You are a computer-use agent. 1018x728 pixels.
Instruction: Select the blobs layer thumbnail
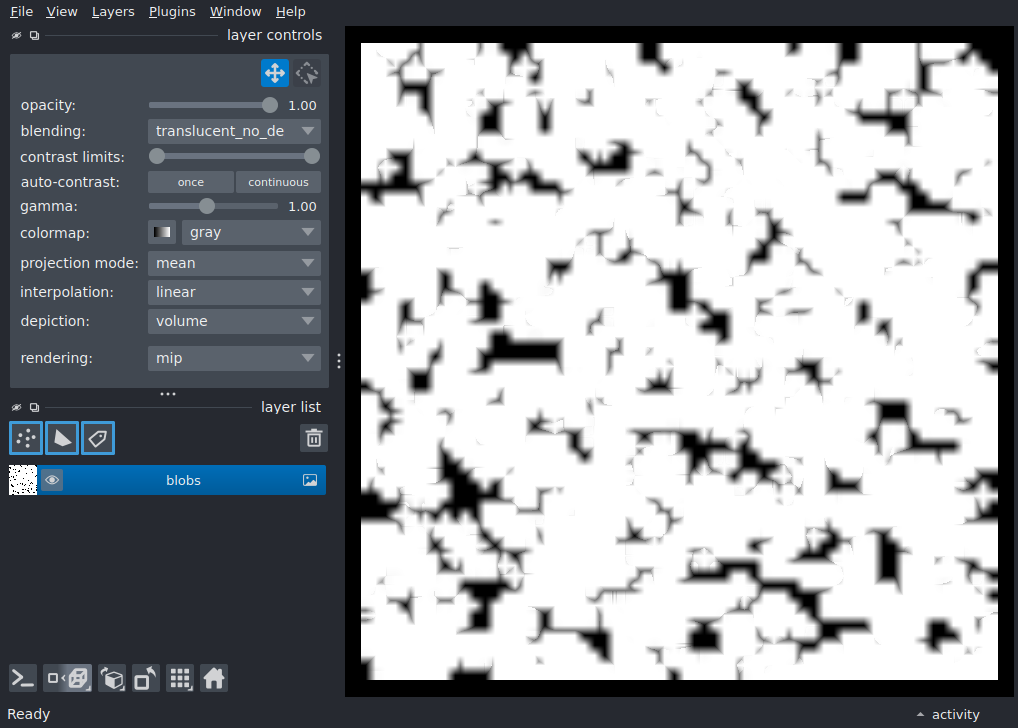coord(23,480)
